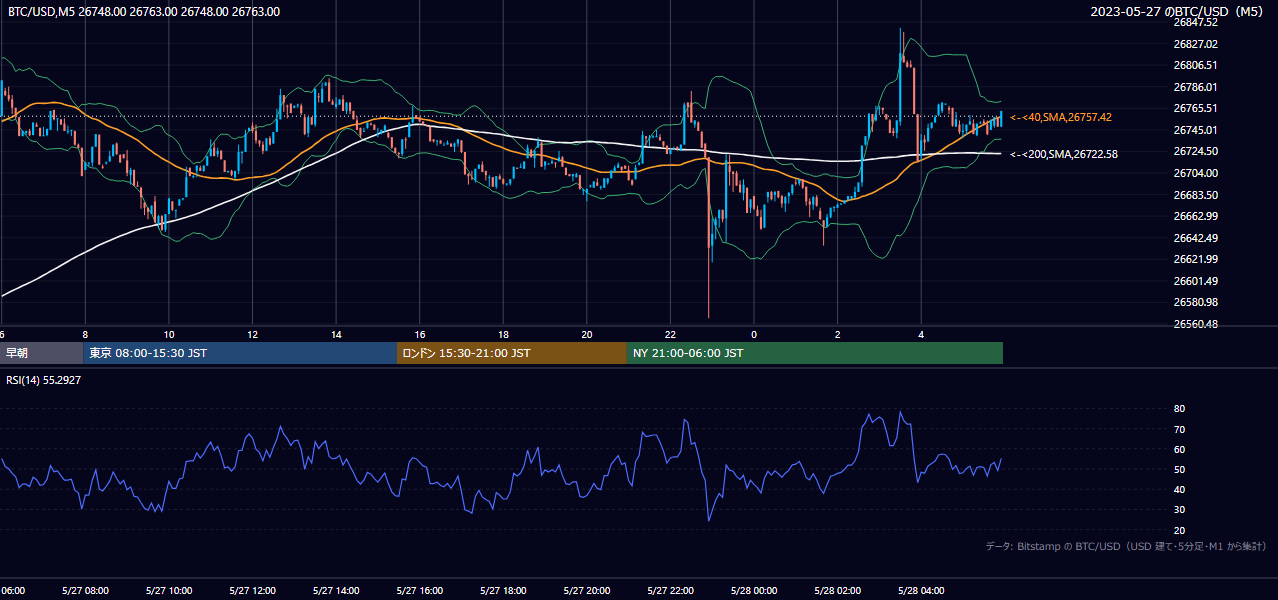Click the BTC/USD,M5 OHLC header text

[x=144, y=12]
